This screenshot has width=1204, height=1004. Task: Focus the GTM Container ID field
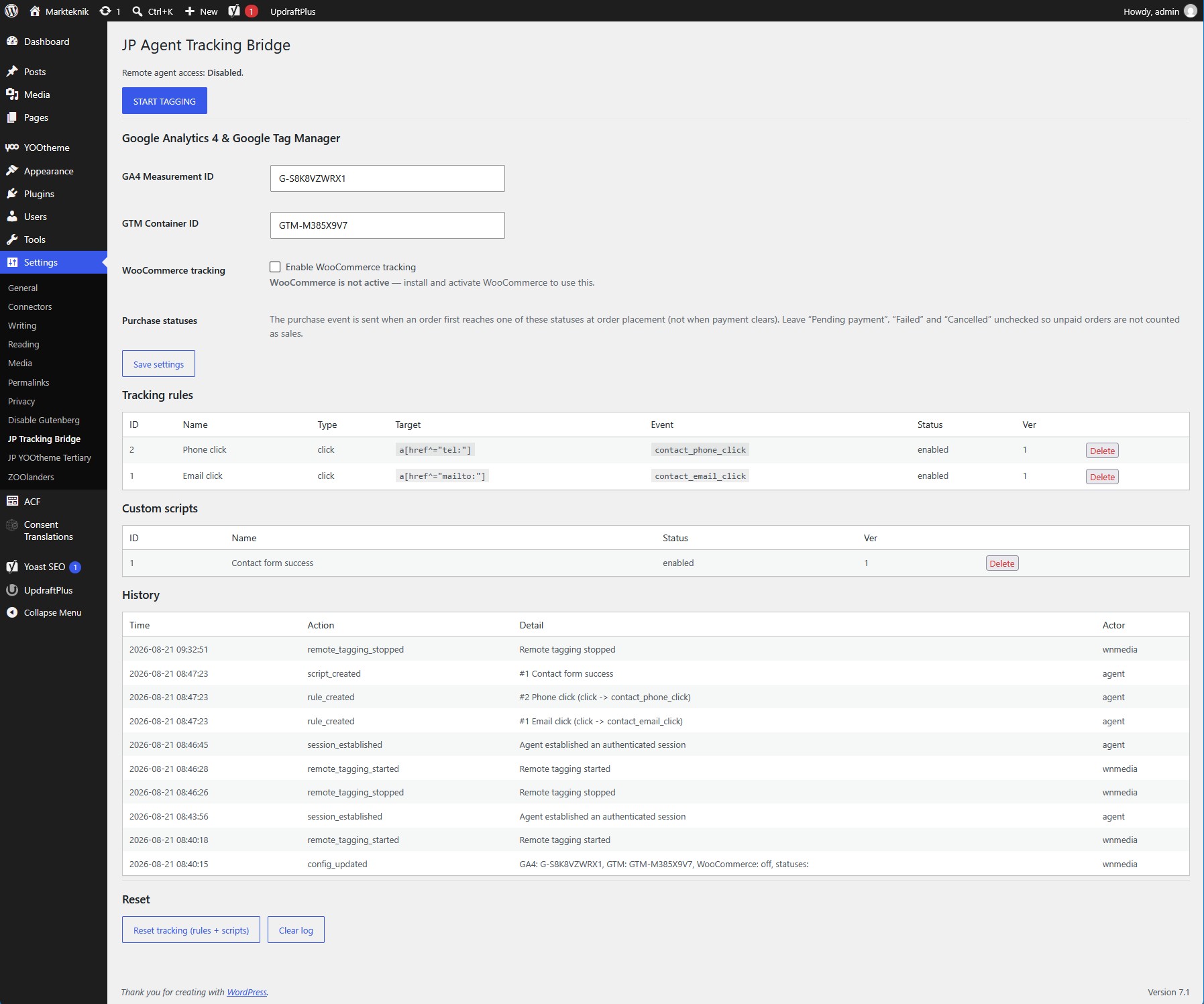coord(388,225)
